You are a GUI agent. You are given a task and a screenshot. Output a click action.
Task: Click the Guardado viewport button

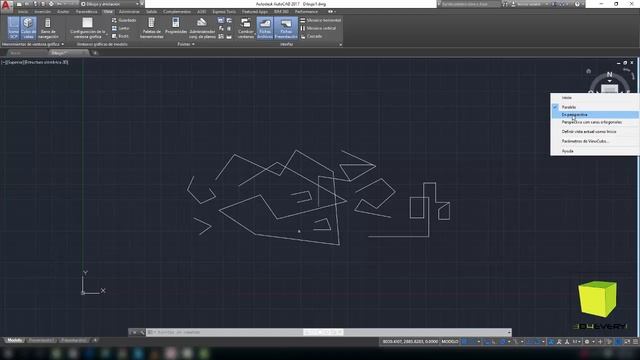point(124,20)
